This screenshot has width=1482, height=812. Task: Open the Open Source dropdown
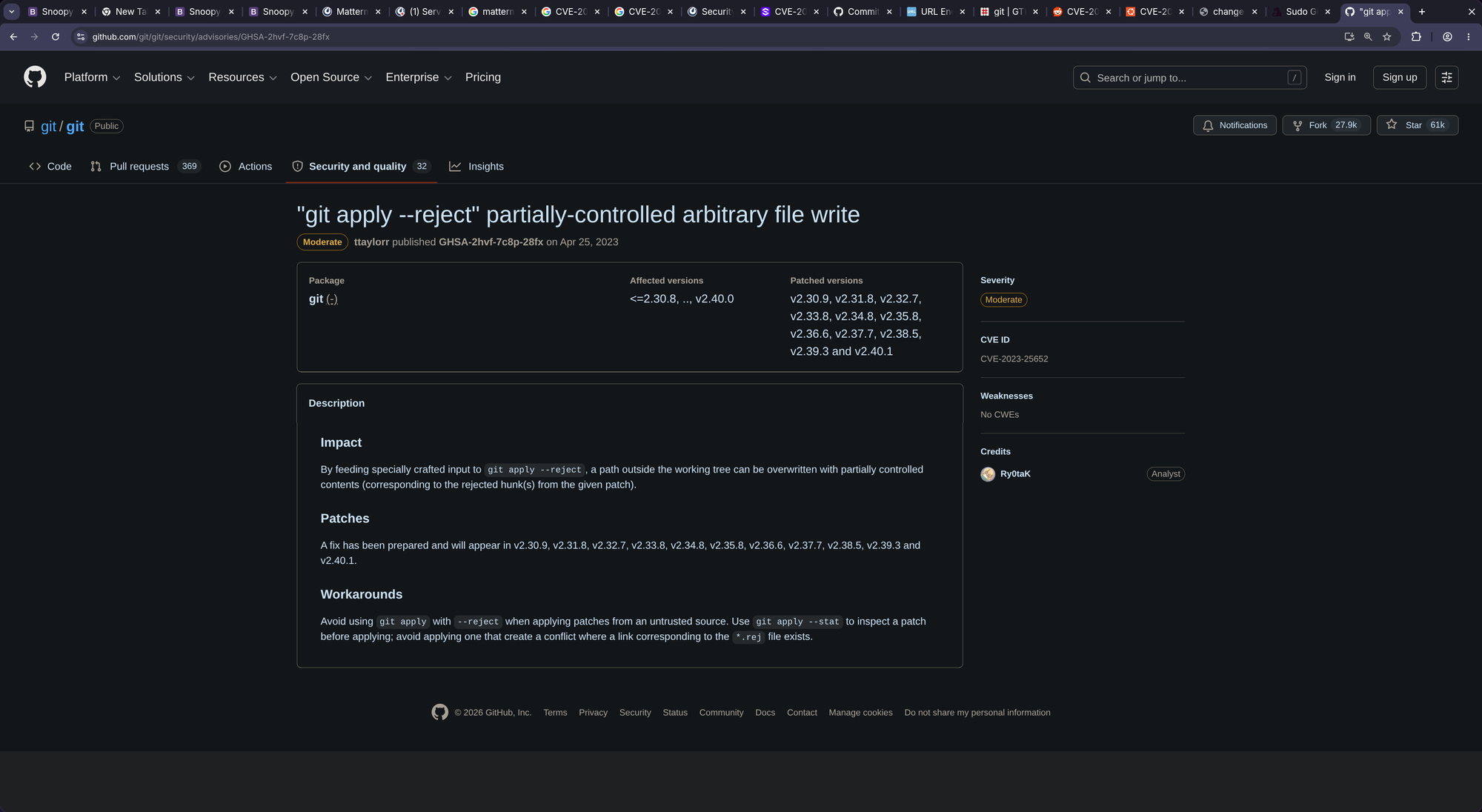[x=330, y=77]
